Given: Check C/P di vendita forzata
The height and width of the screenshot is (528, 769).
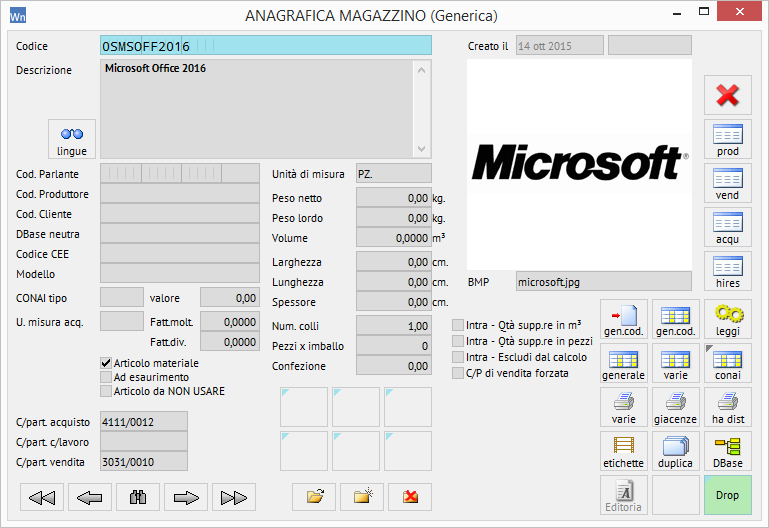Looking at the screenshot, I should pos(458,373).
